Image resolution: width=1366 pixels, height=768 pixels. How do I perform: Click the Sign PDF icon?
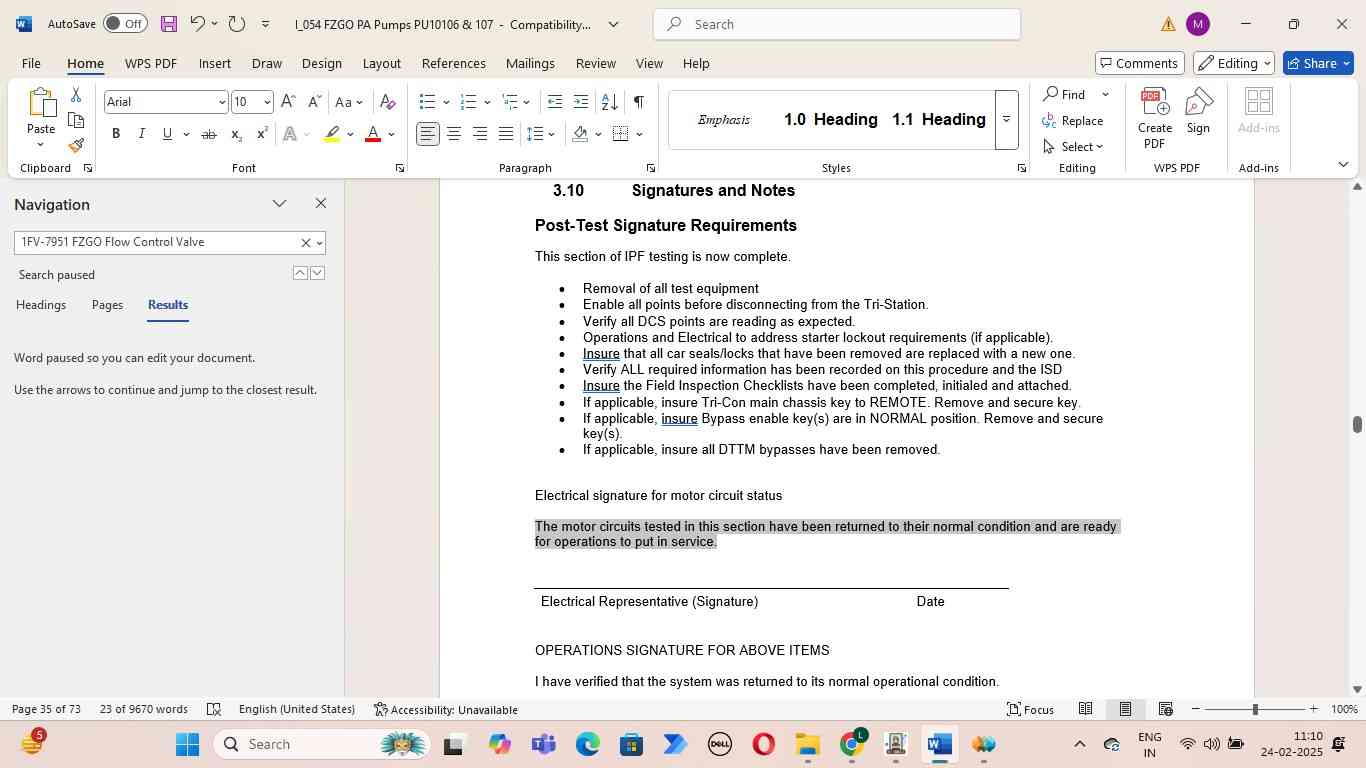pos(1198,110)
